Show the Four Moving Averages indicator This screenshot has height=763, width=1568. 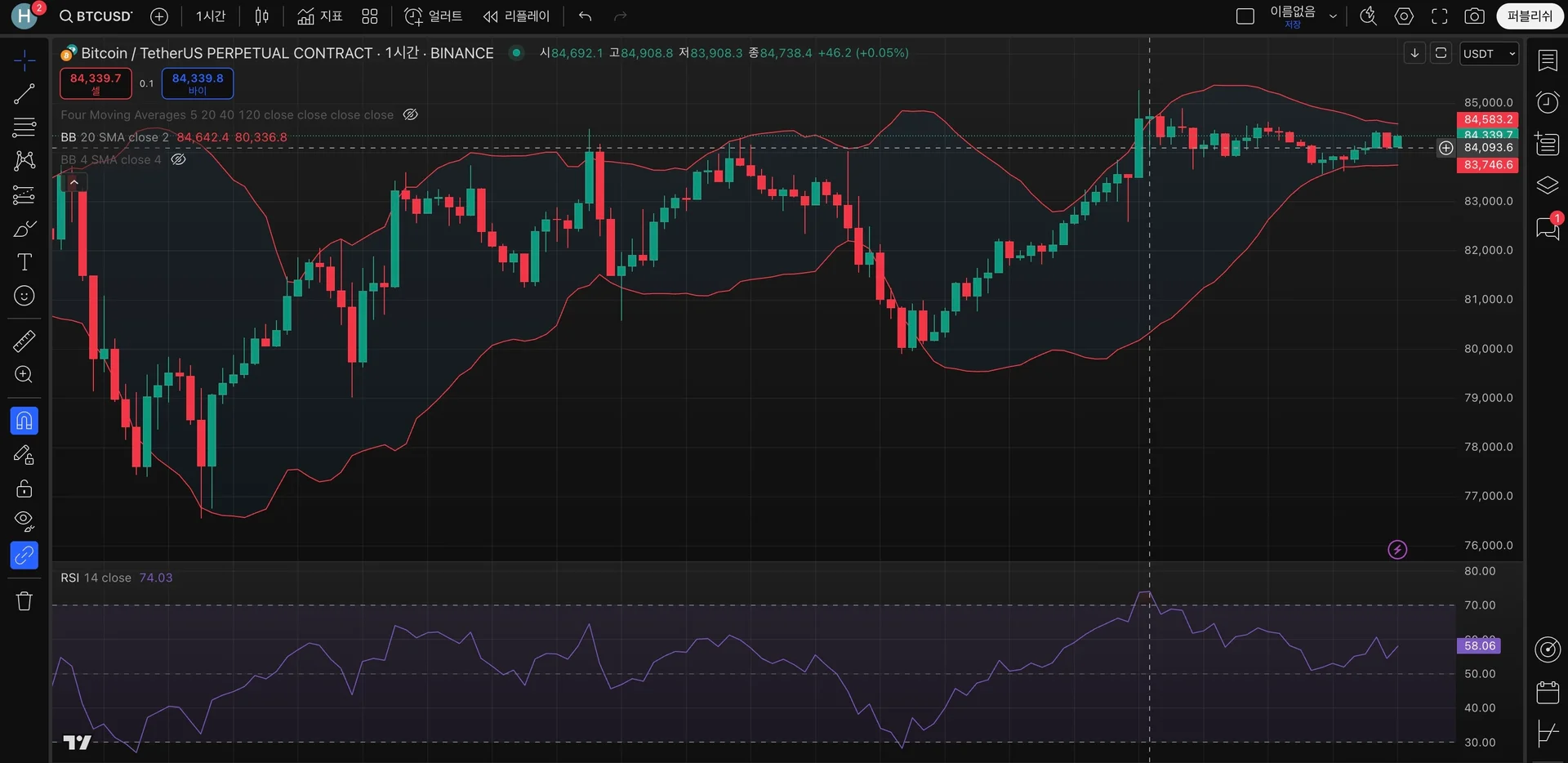coord(411,115)
